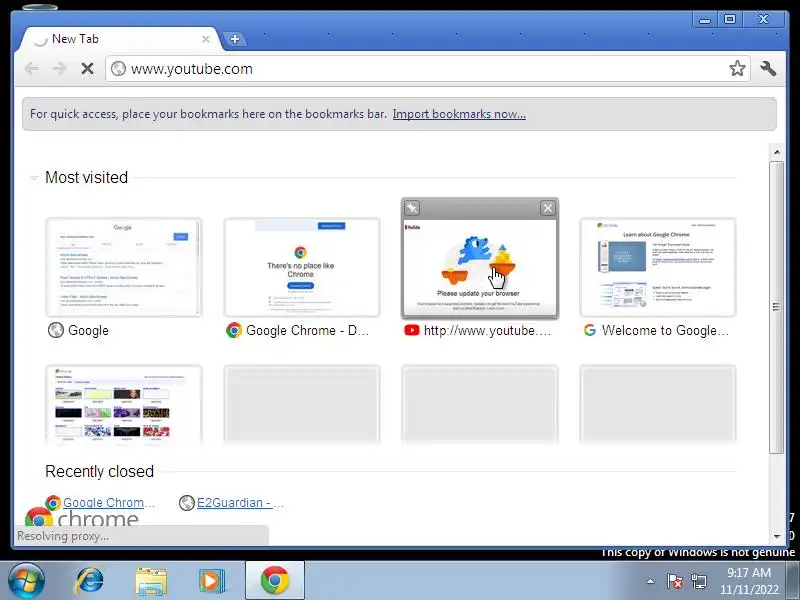Open the Google thumbnail

124,267
